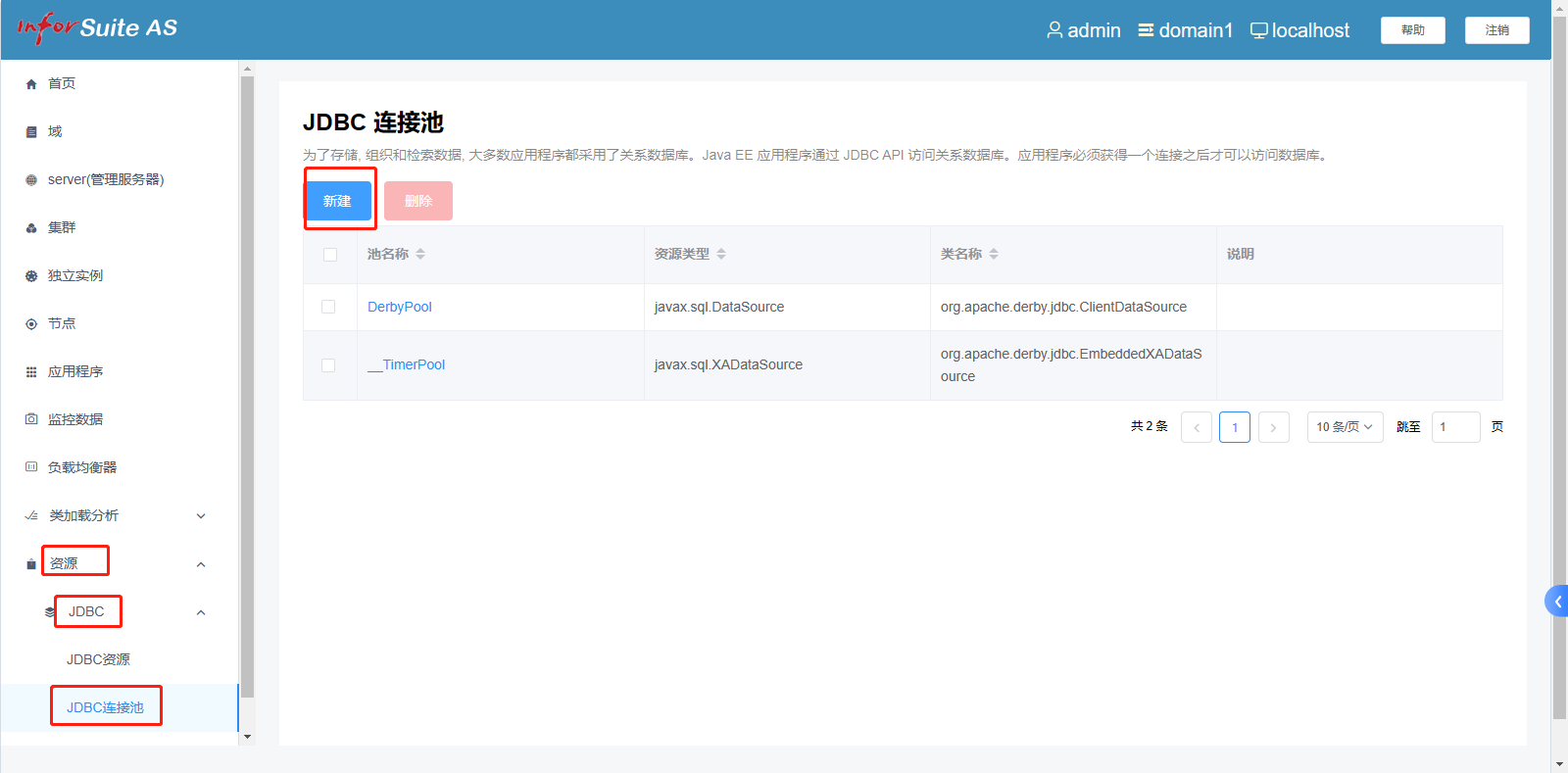This screenshot has width=1568, height=773.
Task: Open the DerbyPool link
Action: point(400,307)
